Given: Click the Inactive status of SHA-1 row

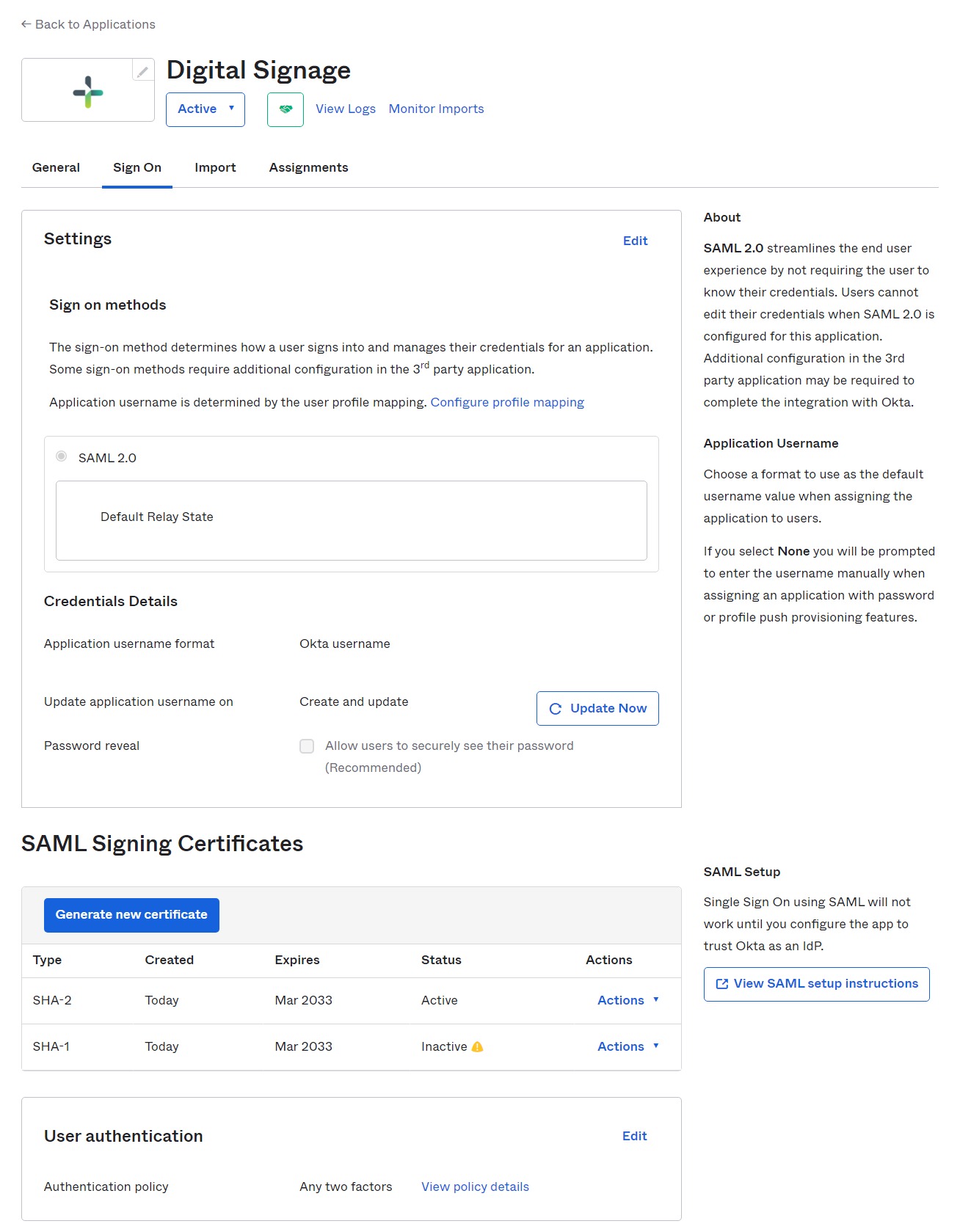Looking at the screenshot, I should 444,1046.
